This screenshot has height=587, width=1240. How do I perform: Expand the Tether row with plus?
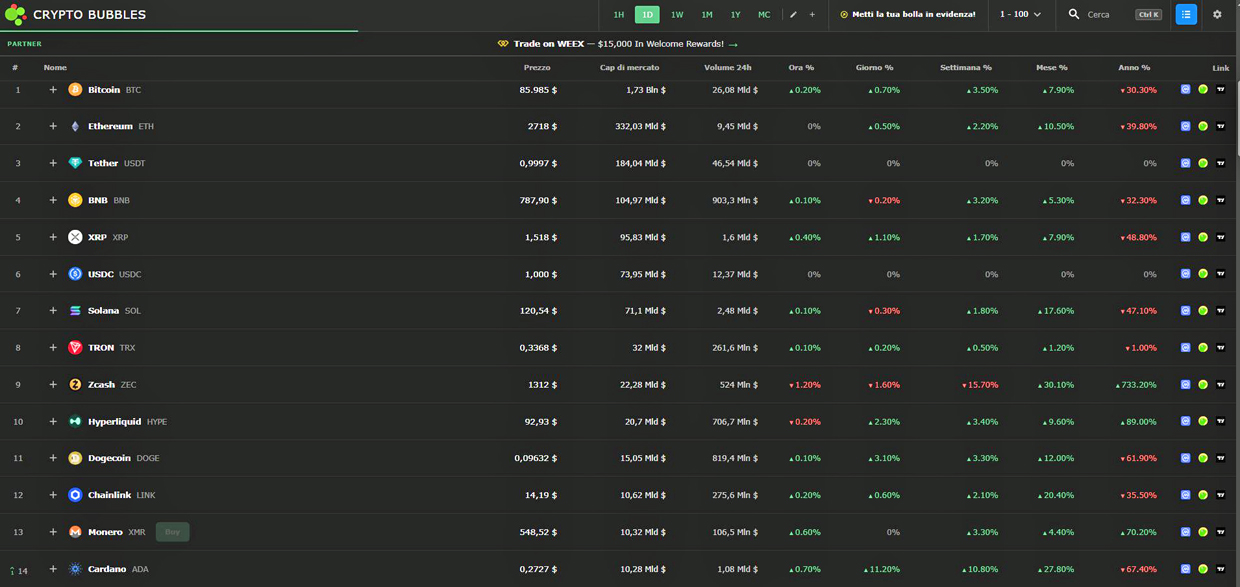[x=53, y=163]
